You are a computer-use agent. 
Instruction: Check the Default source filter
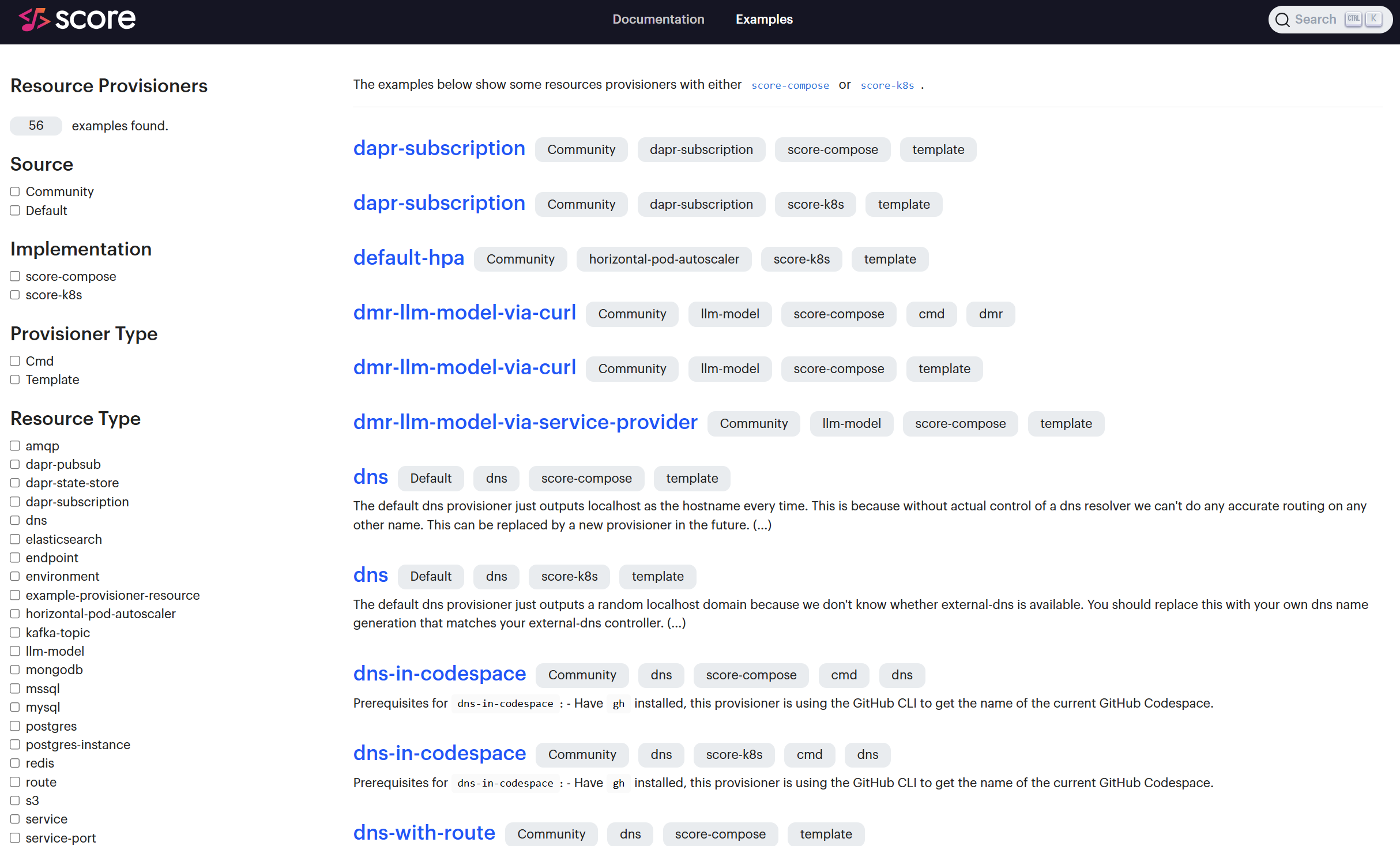pyautogui.click(x=15, y=210)
